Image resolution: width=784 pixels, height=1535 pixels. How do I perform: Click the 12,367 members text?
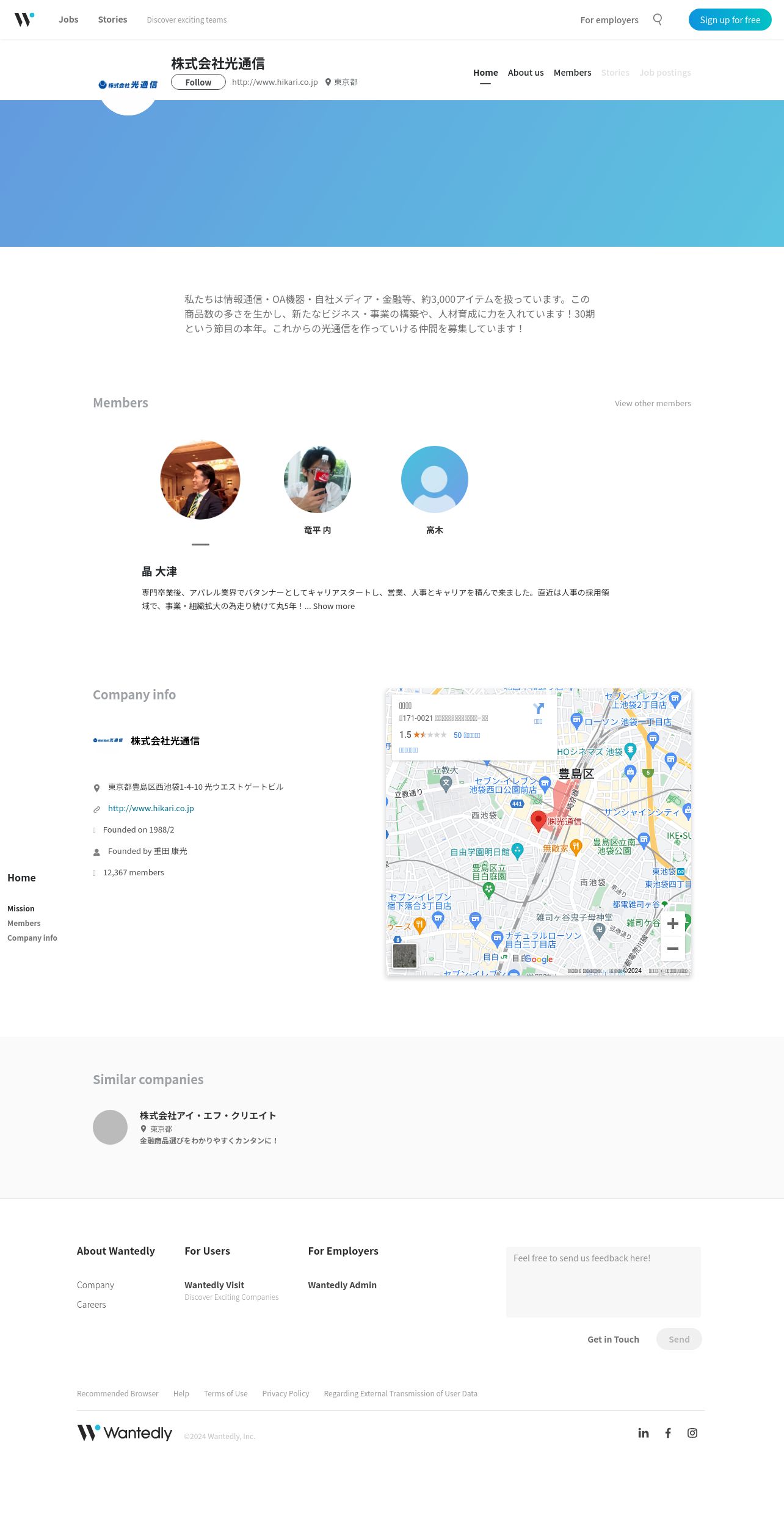134,872
